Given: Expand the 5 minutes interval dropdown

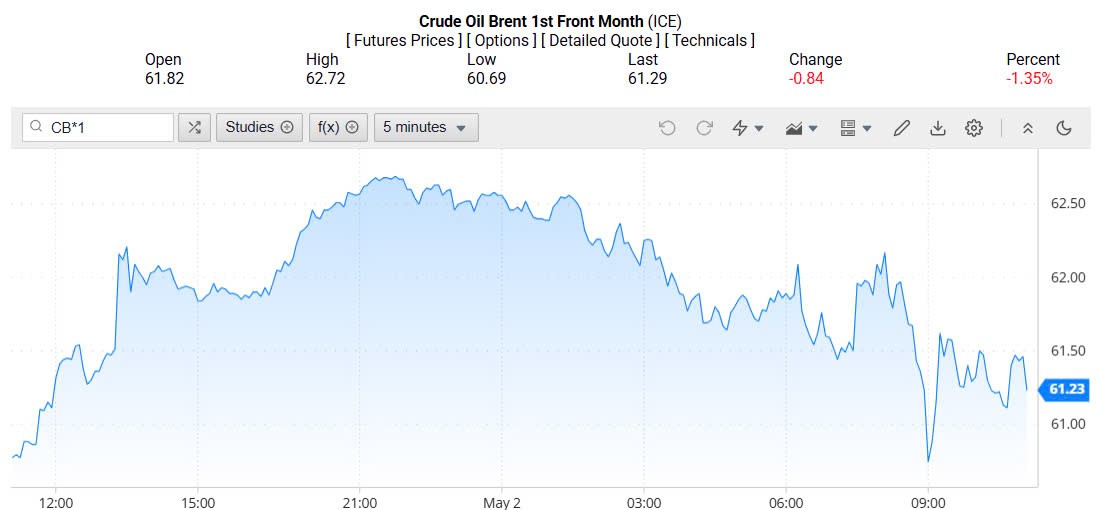Looking at the screenshot, I should (x=426, y=128).
